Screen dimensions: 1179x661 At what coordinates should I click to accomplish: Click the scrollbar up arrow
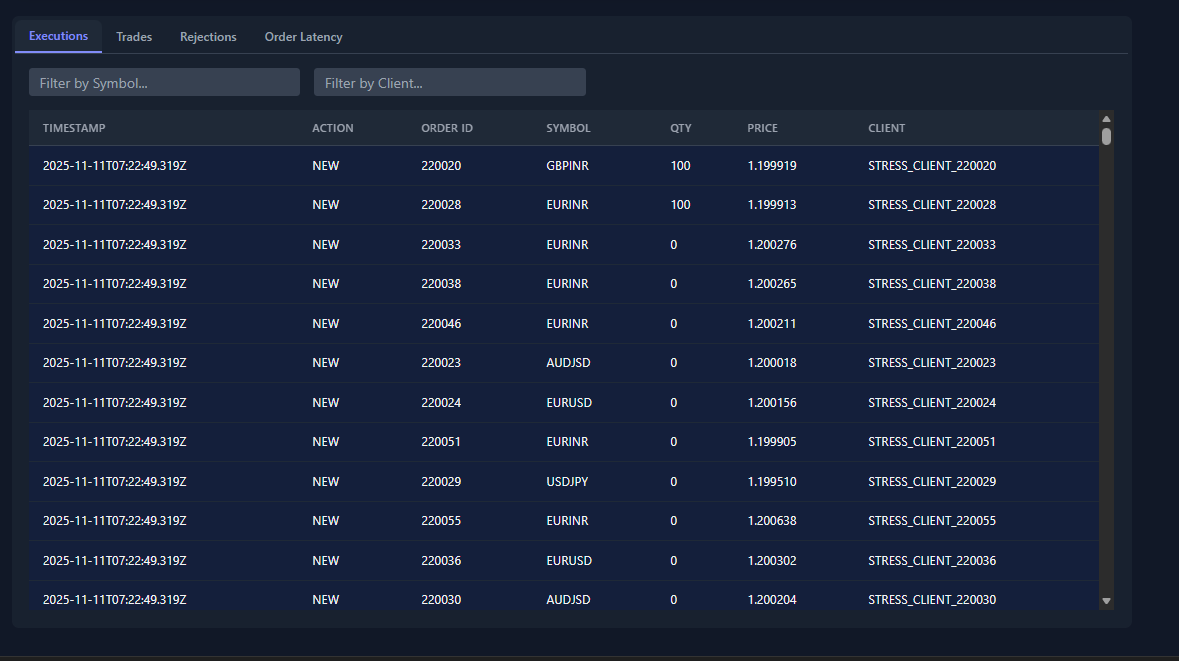[1106, 118]
